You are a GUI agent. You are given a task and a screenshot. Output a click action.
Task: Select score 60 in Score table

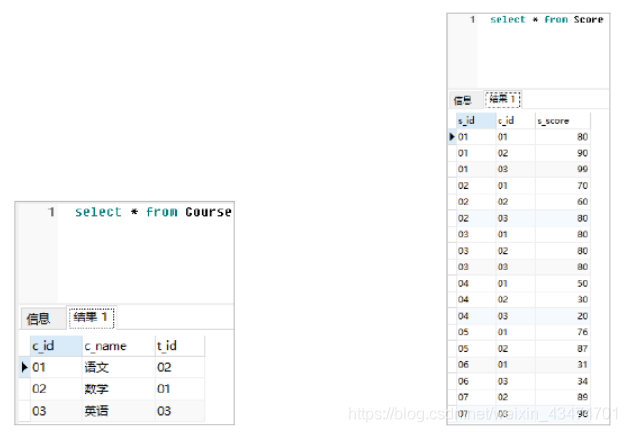pyautogui.click(x=563, y=202)
